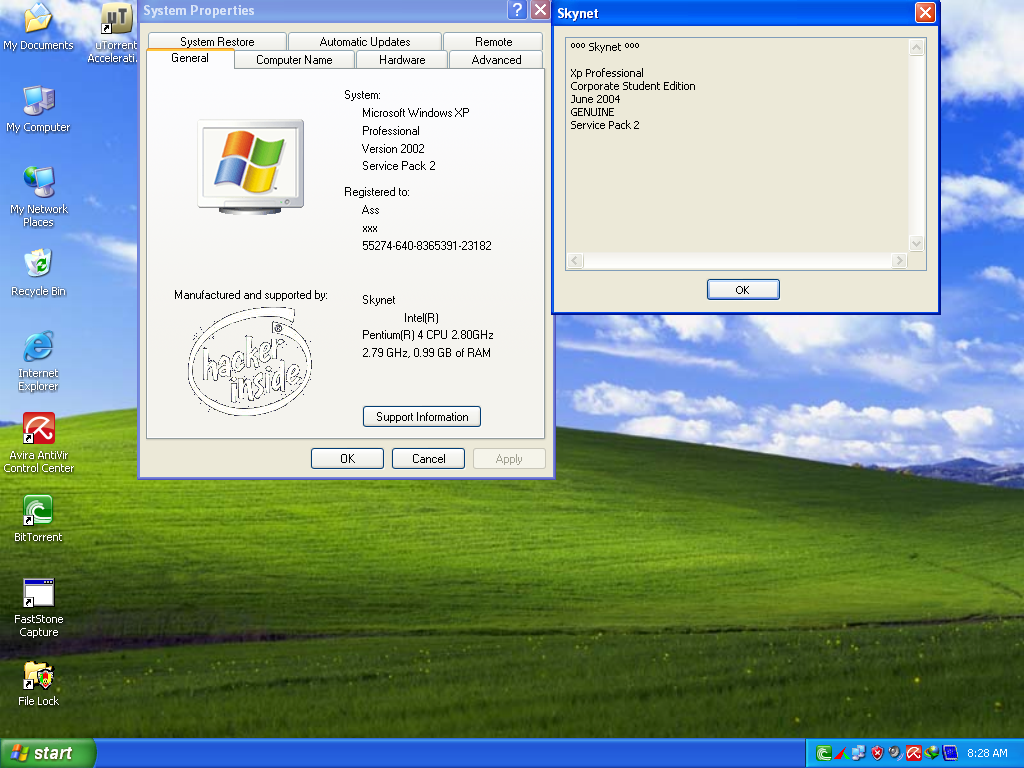Click the 'Version 2002' text
This screenshot has height=768, width=1024.
[393, 148]
